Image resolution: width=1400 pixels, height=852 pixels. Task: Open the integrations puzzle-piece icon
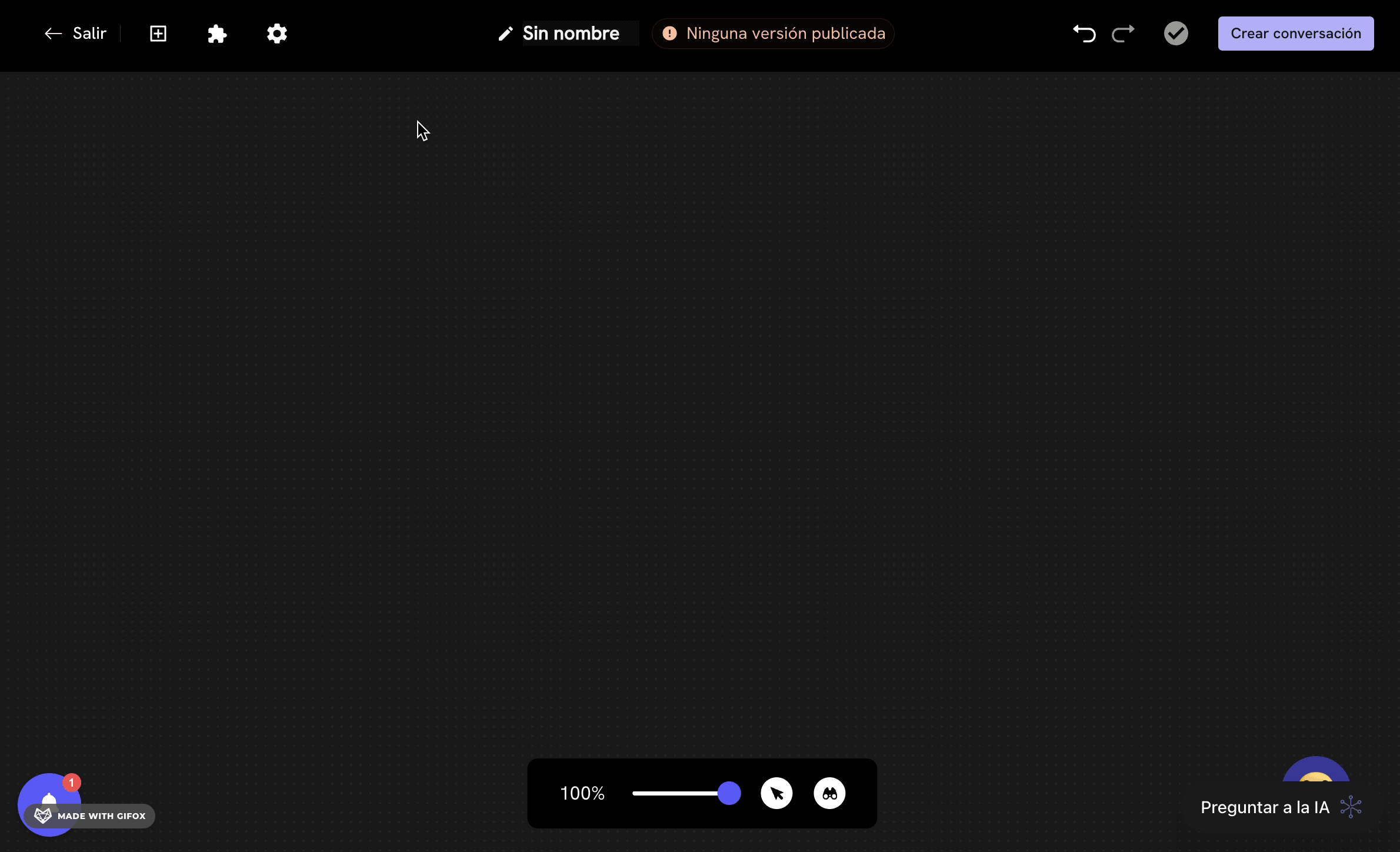click(x=217, y=34)
